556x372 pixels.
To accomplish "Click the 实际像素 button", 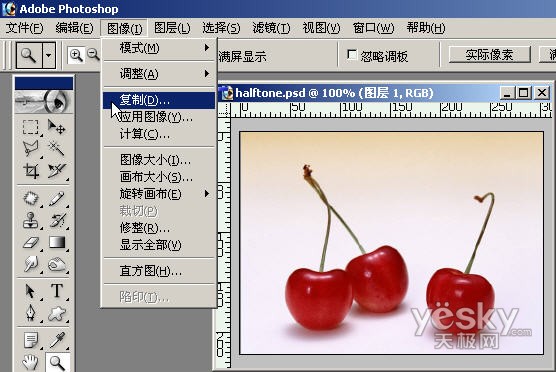I will (489, 55).
